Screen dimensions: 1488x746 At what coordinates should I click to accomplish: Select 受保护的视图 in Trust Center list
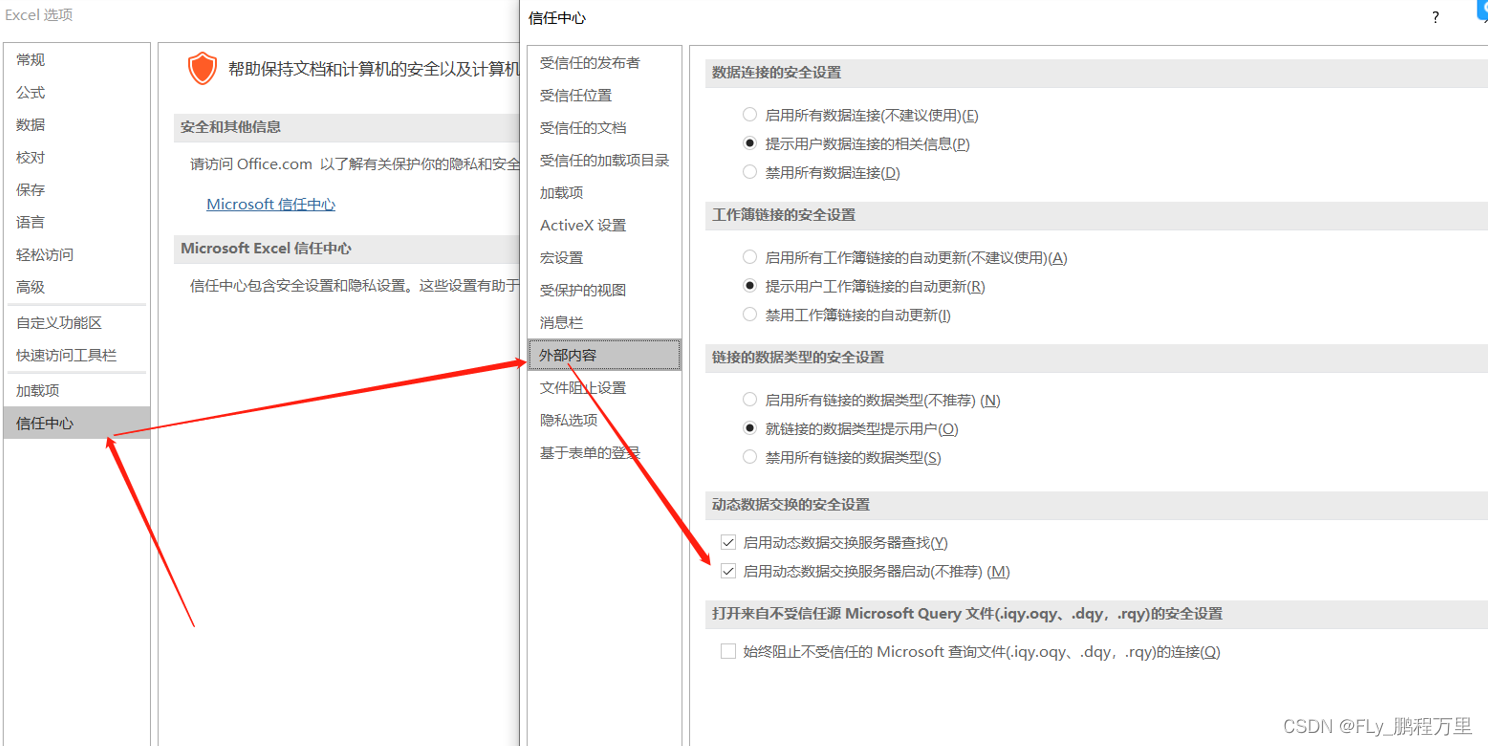pyautogui.click(x=605, y=290)
